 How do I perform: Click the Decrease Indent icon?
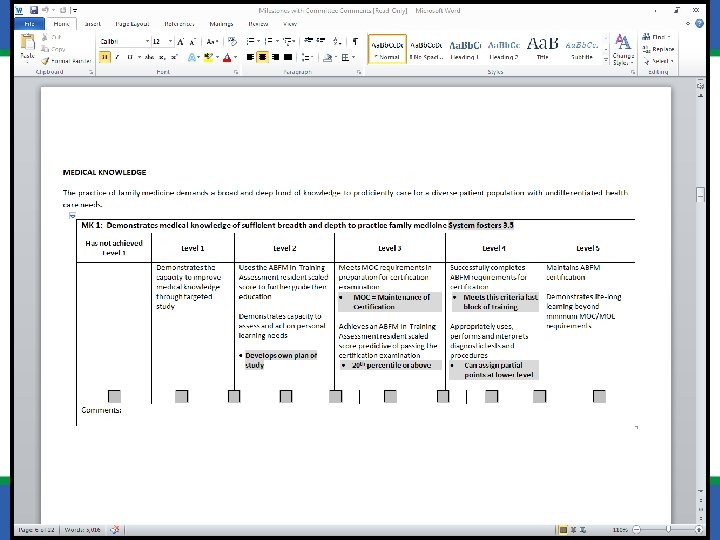[309, 41]
